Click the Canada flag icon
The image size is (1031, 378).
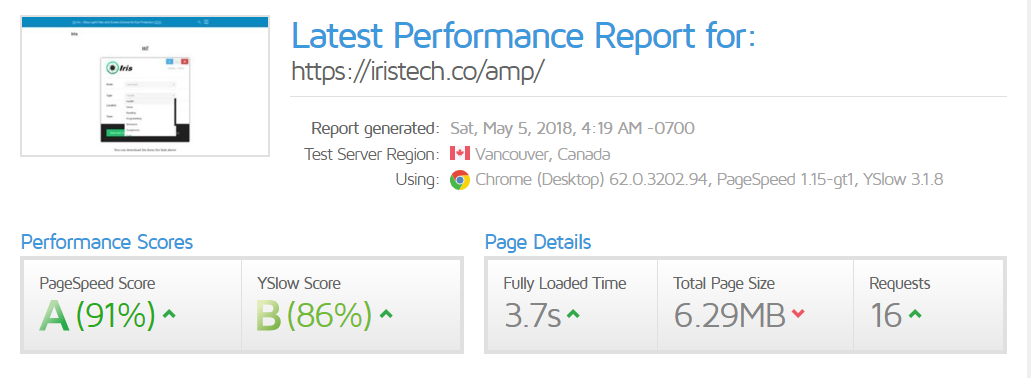click(460, 154)
